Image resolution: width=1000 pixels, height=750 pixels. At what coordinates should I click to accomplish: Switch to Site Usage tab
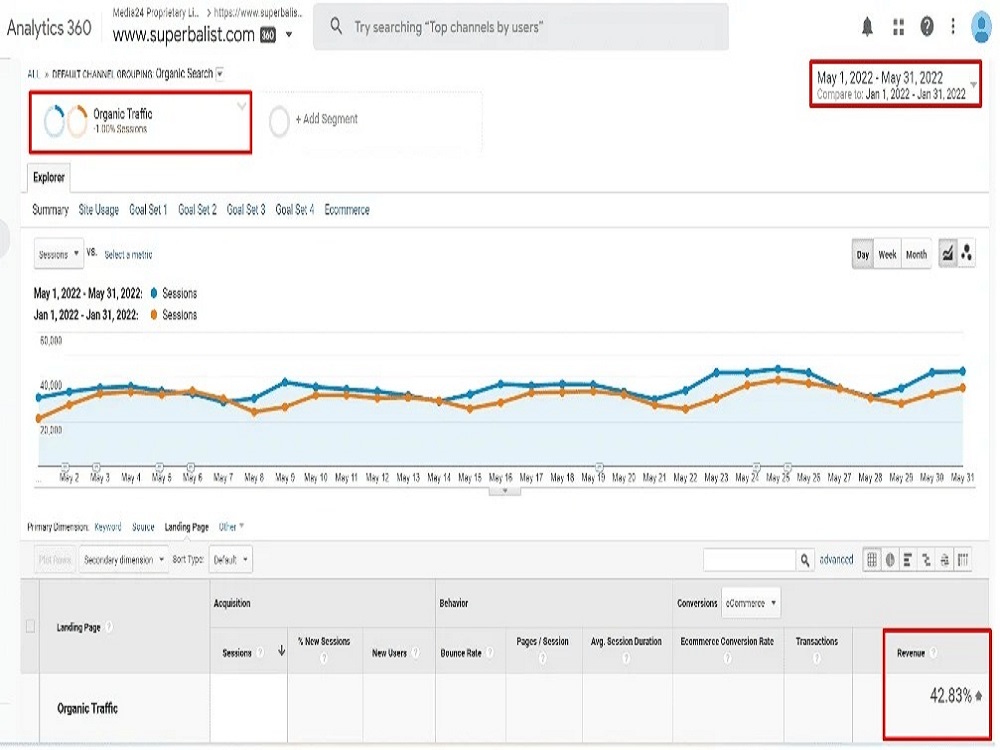point(98,210)
